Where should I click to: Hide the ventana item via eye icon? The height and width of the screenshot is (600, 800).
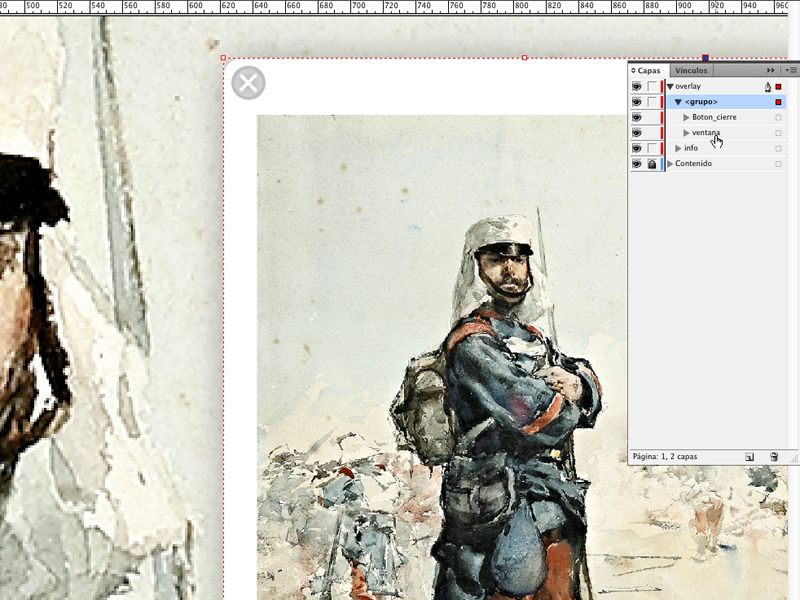click(637, 133)
